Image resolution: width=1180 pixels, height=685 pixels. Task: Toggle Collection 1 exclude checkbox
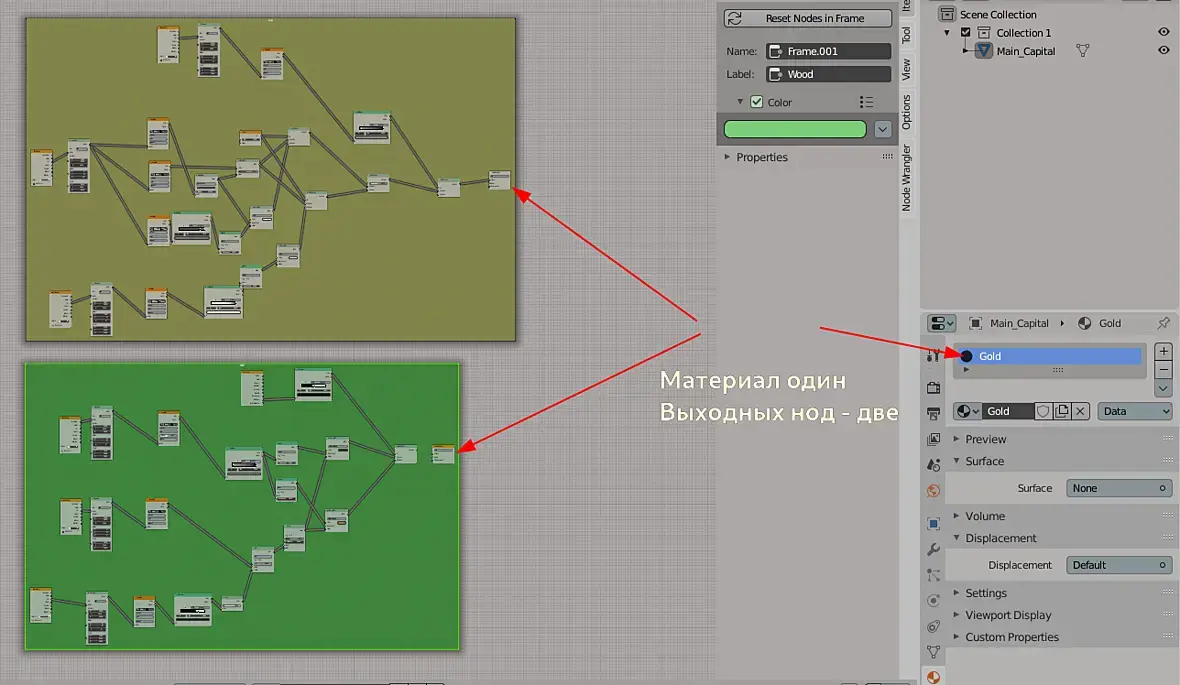click(x=966, y=32)
